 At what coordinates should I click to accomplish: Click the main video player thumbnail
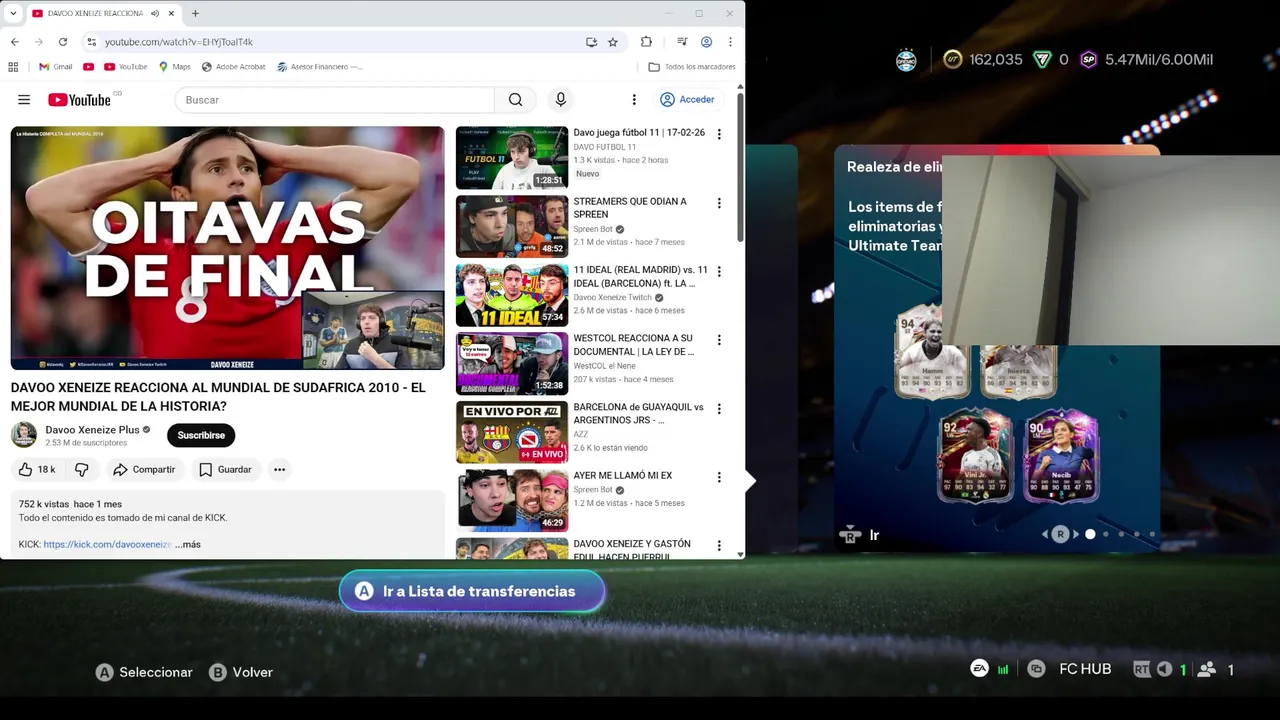[228, 248]
